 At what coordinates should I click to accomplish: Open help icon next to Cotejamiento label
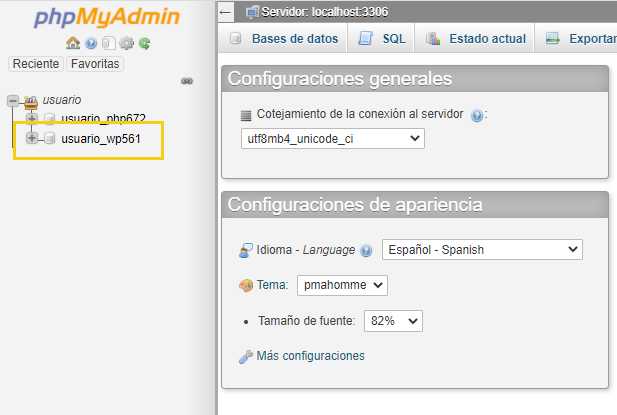pyautogui.click(x=477, y=116)
